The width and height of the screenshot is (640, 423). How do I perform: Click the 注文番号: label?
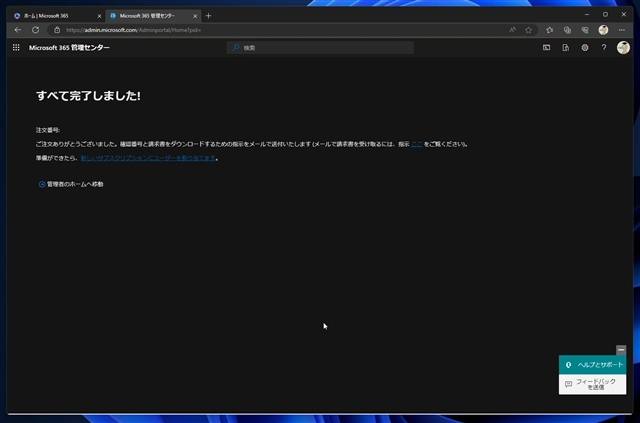48,130
